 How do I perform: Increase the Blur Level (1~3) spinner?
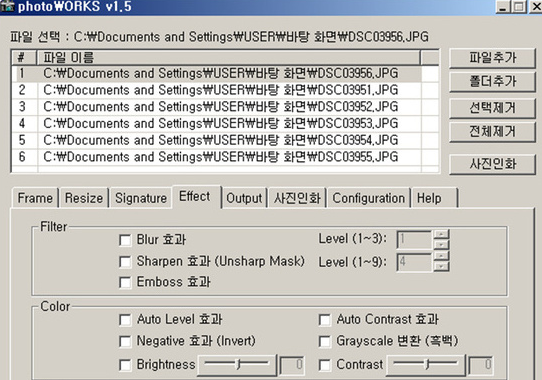[x=441, y=234]
